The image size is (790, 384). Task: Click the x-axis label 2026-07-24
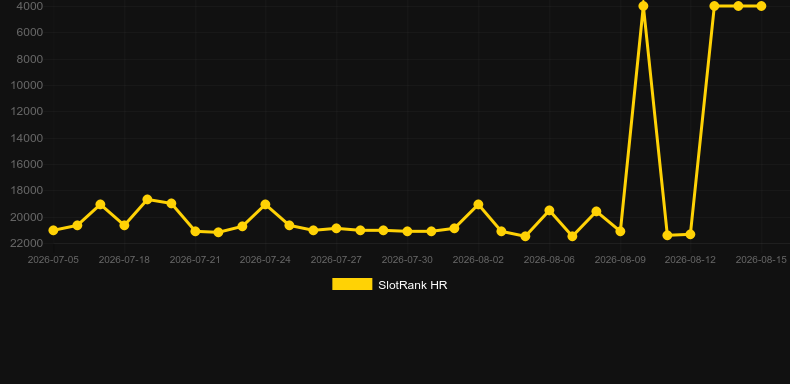[265, 260]
